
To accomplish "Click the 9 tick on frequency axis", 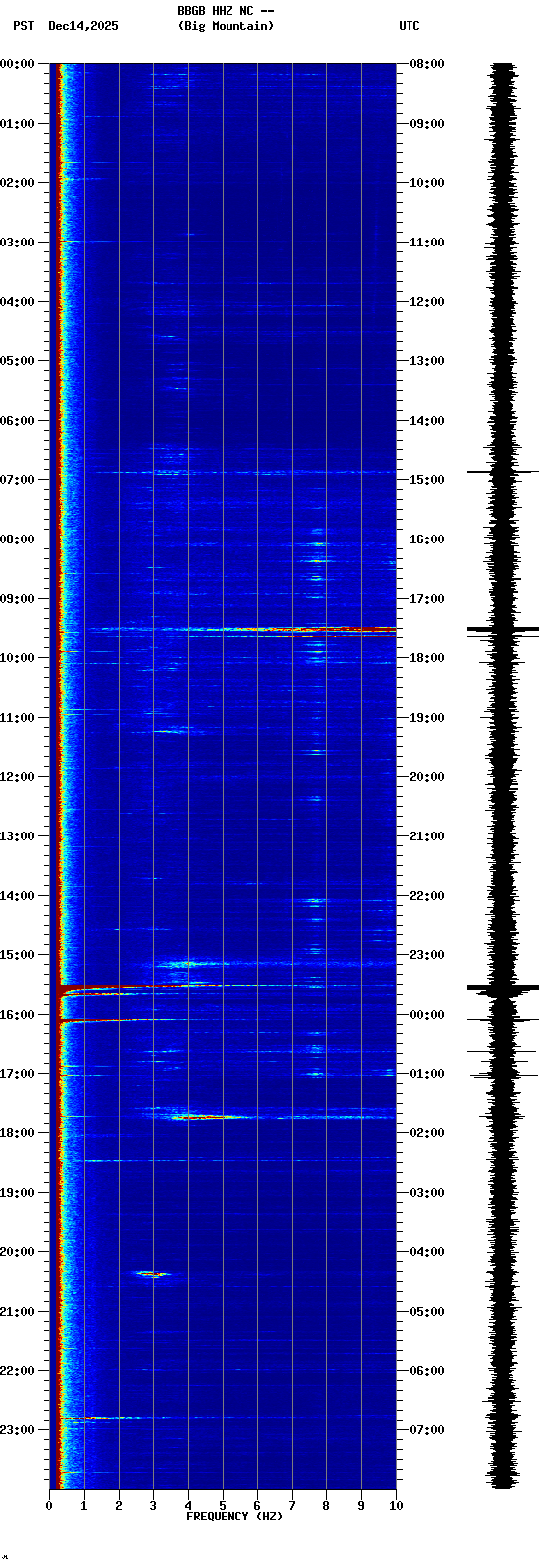I will [x=361, y=1506].
